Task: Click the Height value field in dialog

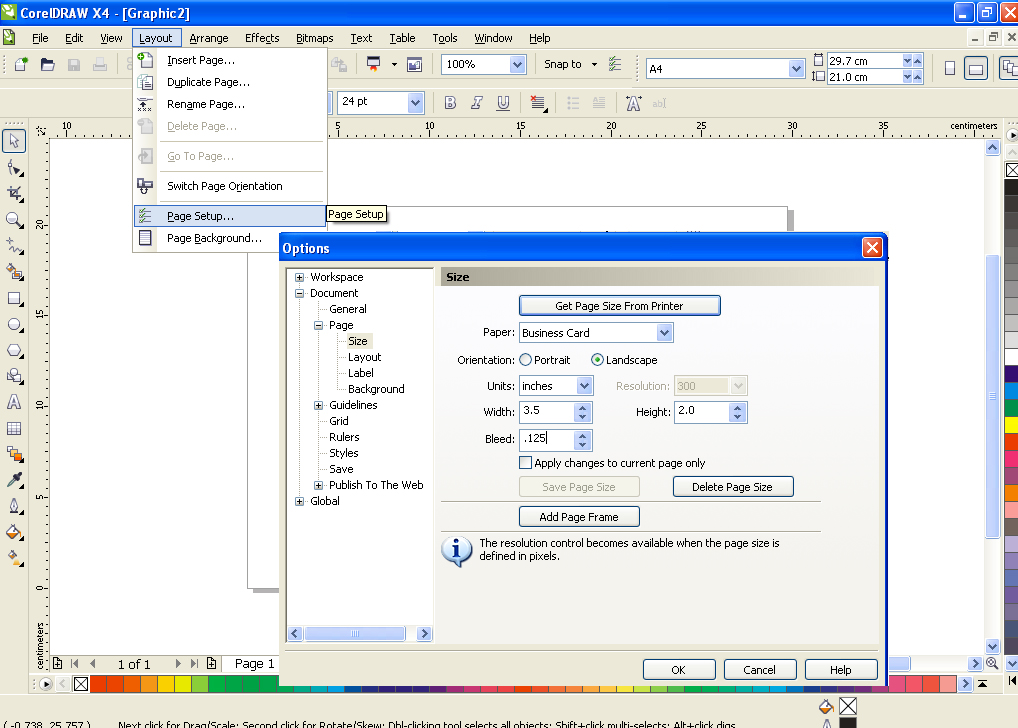Action: point(702,412)
